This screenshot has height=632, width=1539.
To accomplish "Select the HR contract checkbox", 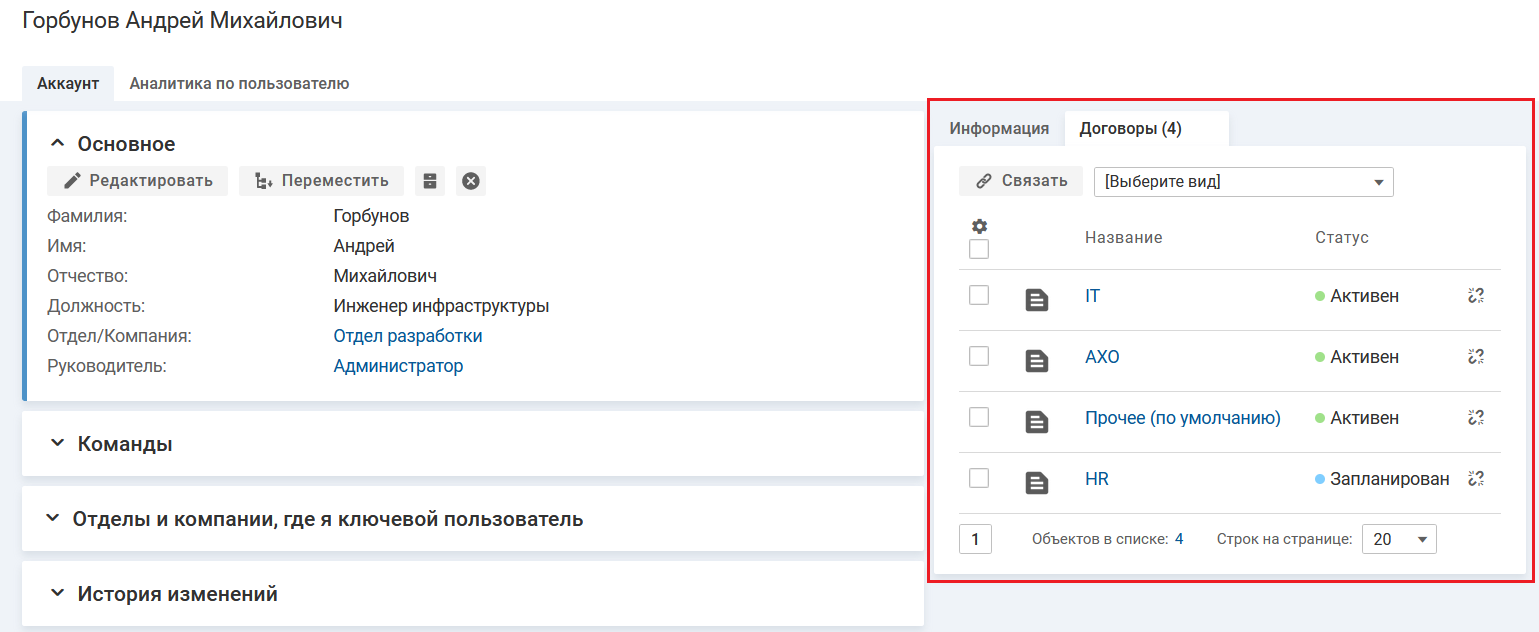I will point(979,478).
